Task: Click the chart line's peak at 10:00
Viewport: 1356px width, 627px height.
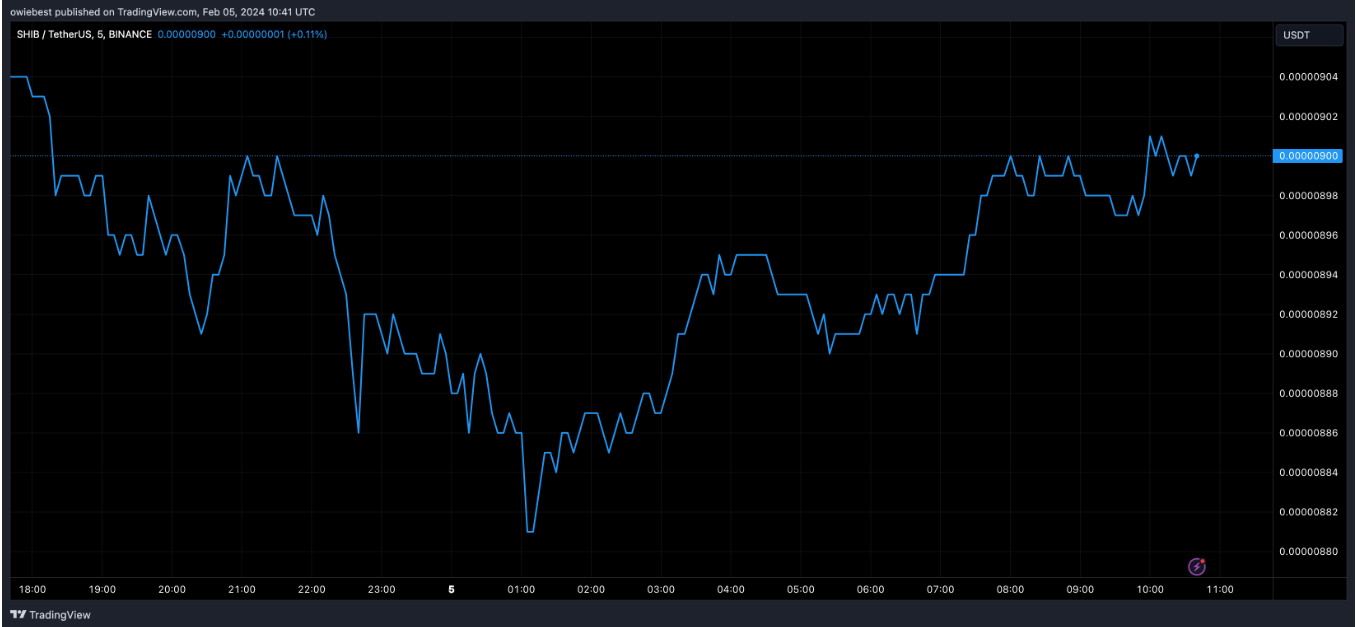Action: pyautogui.click(x=1150, y=136)
